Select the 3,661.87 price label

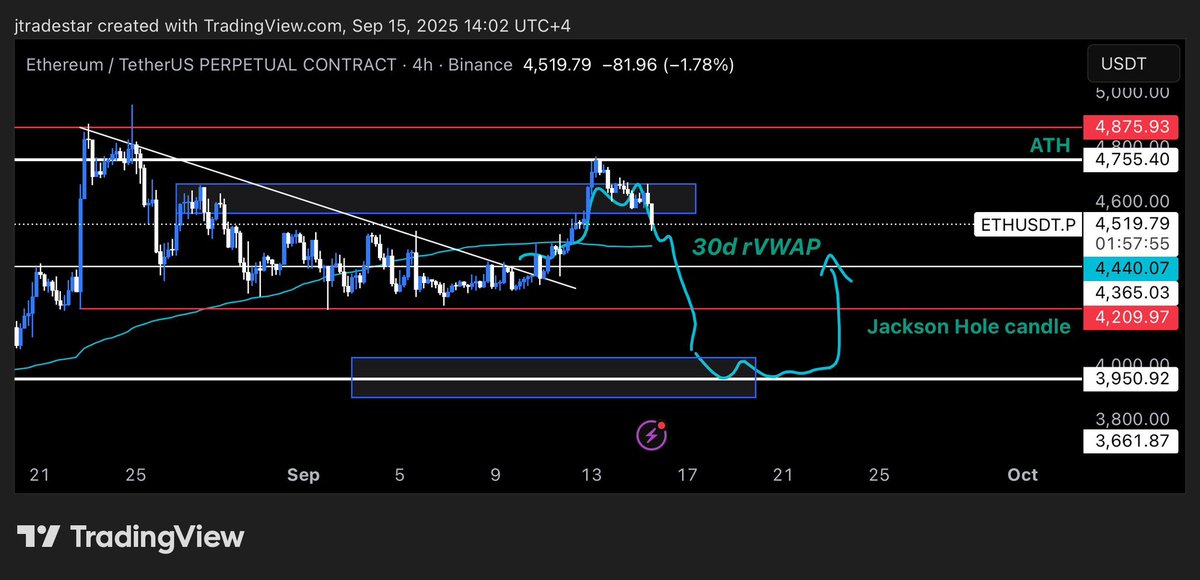pyautogui.click(x=1133, y=441)
